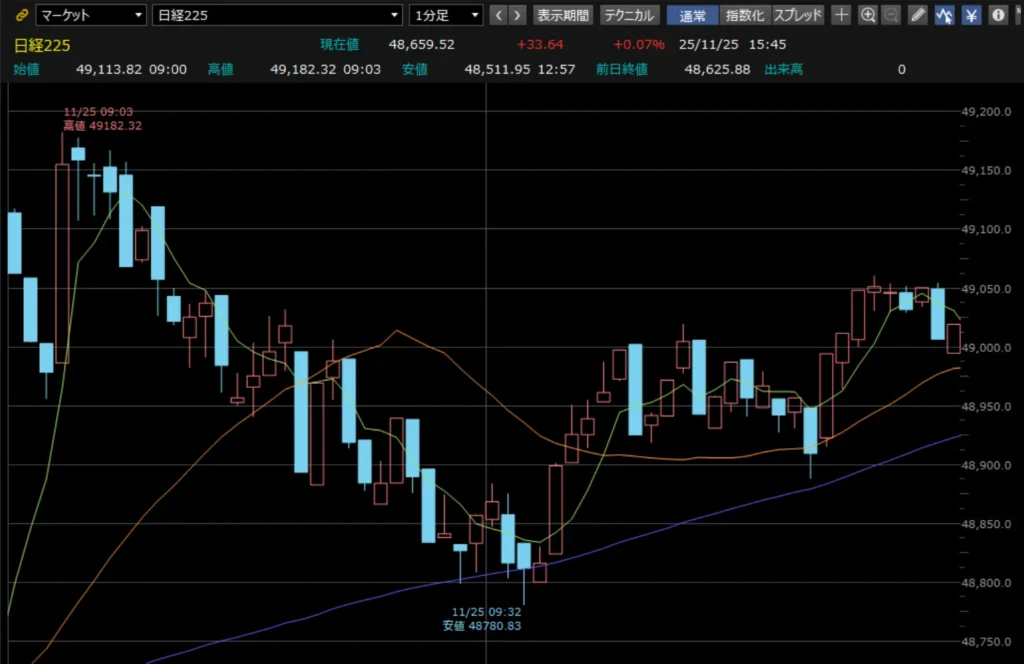Image resolution: width=1024 pixels, height=664 pixels.
Task: Zoom in with the magnifier plus icon
Action: click(x=868, y=15)
